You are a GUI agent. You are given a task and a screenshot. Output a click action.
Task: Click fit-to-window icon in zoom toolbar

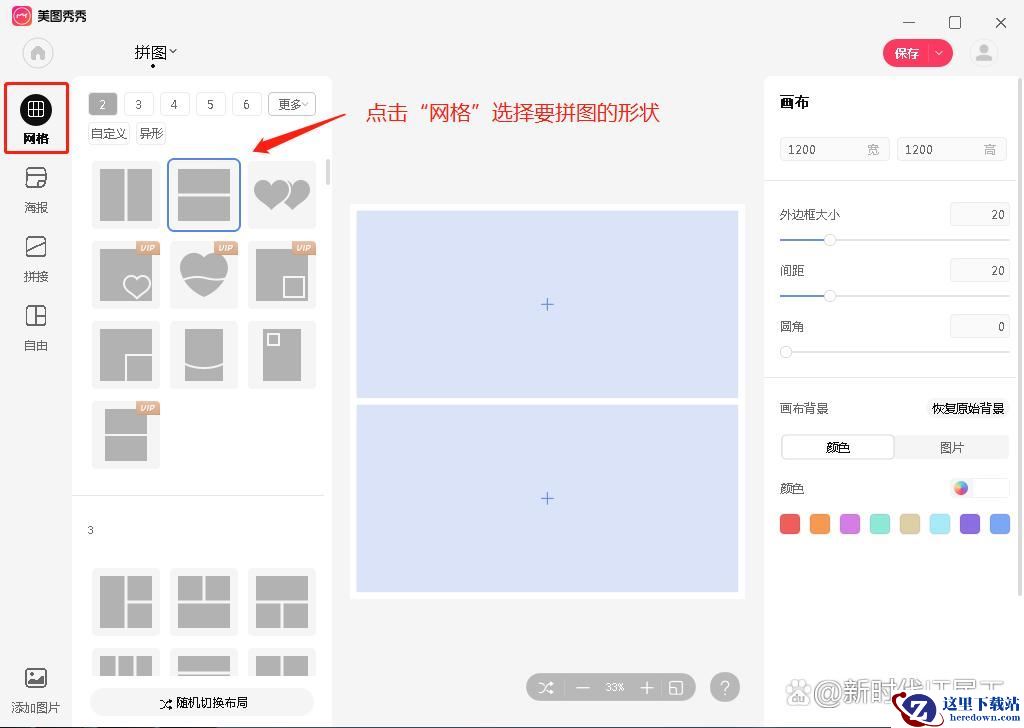pyautogui.click(x=677, y=688)
